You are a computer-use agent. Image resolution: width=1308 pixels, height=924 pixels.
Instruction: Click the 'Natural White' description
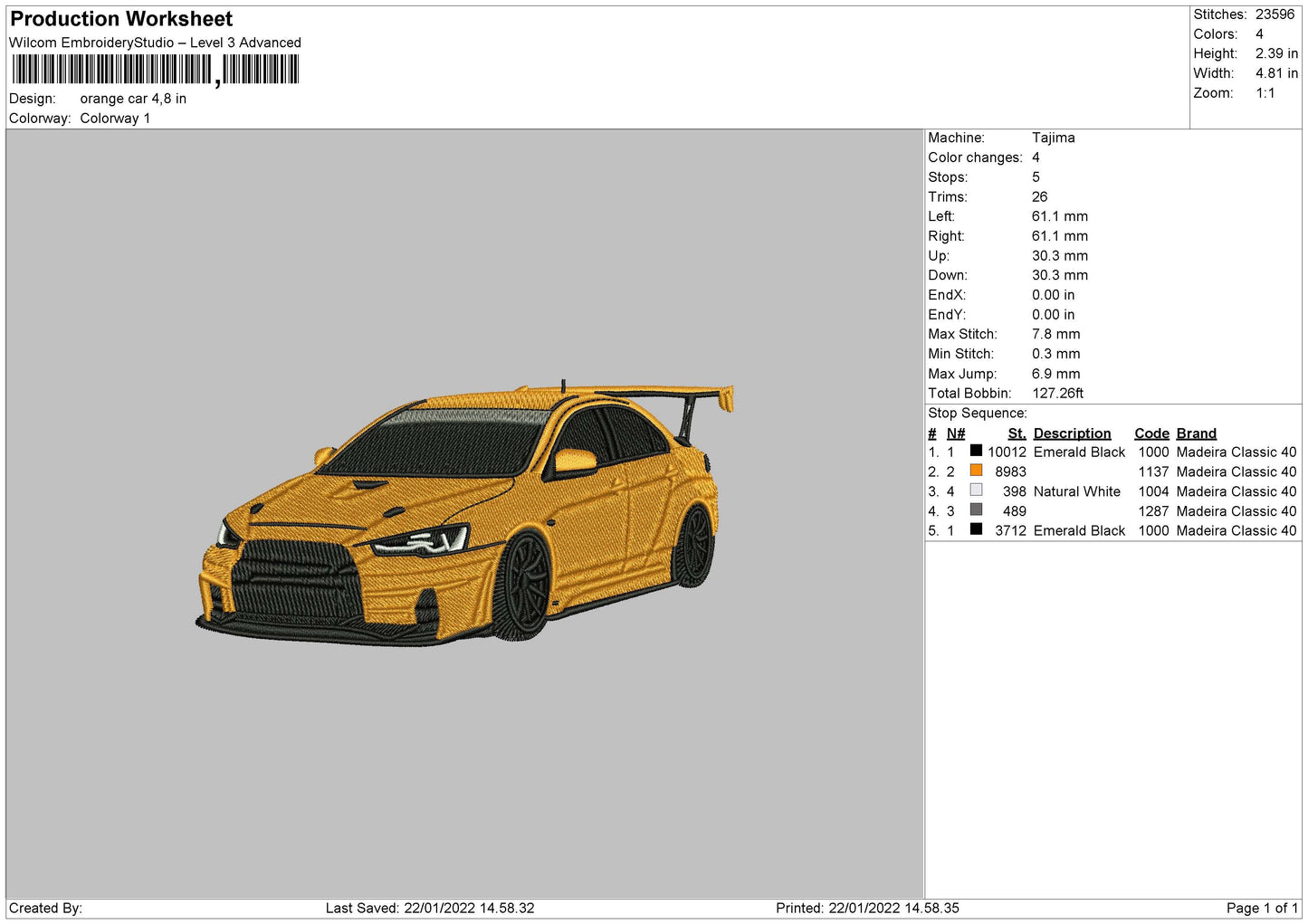(x=1077, y=492)
